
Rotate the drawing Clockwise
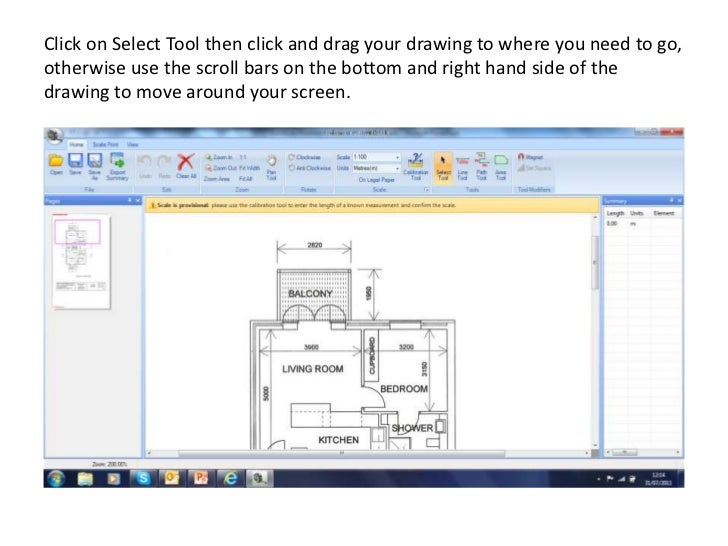(305, 157)
